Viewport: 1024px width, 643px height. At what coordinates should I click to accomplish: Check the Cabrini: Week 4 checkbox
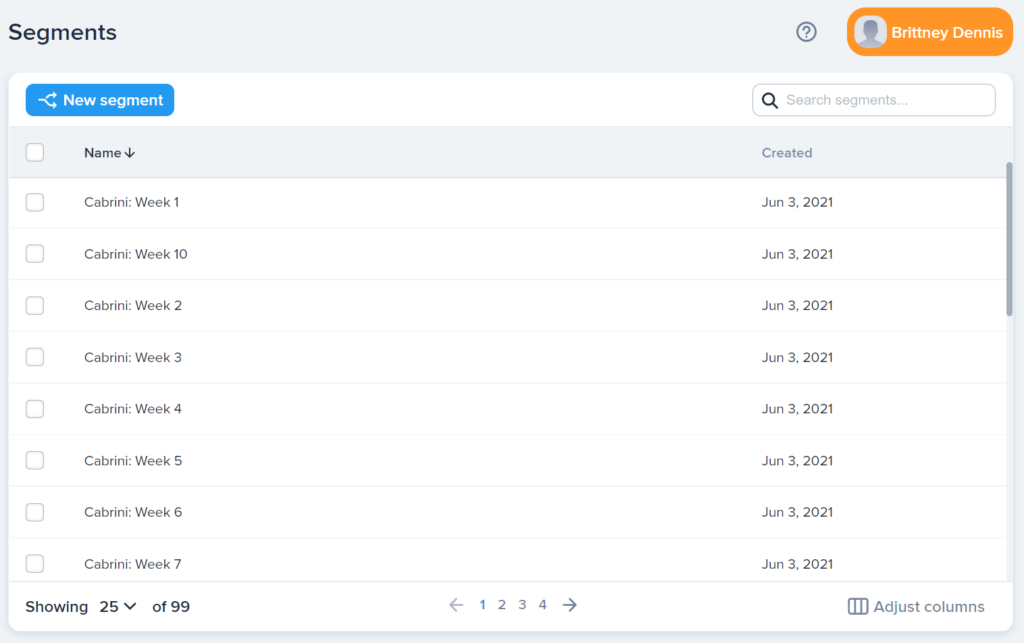point(35,409)
